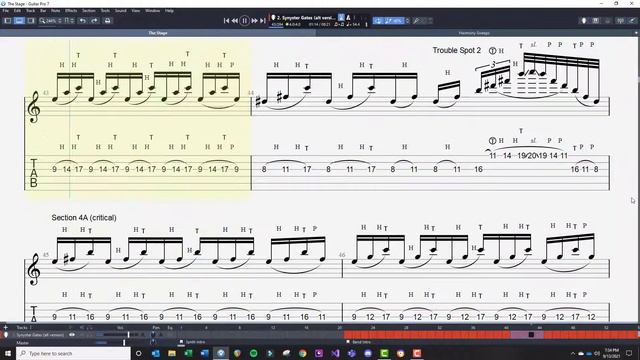
Task: Click the undo arrow in the toolbar
Action: pyautogui.click(x=83, y=20)
